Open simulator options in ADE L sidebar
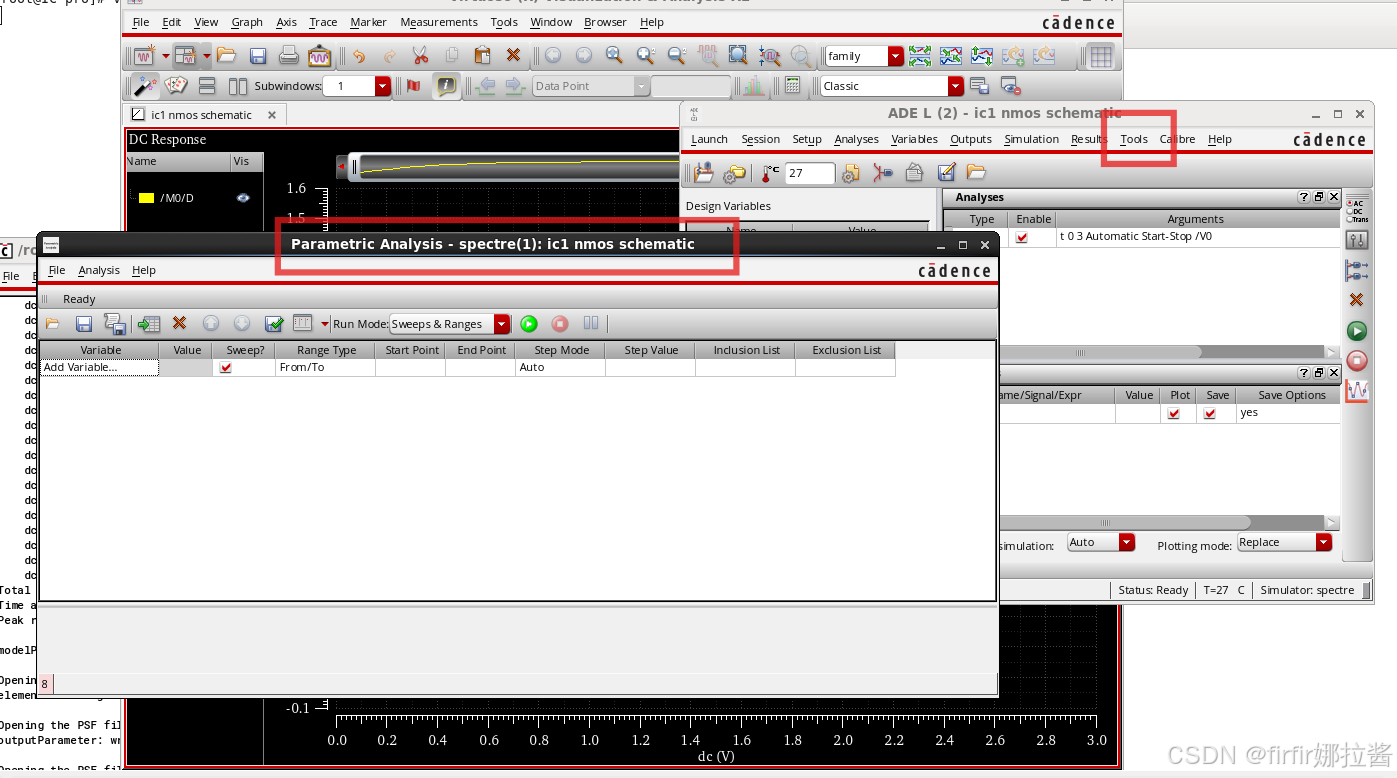1397x778 pixels. (x=1357, y=240)
